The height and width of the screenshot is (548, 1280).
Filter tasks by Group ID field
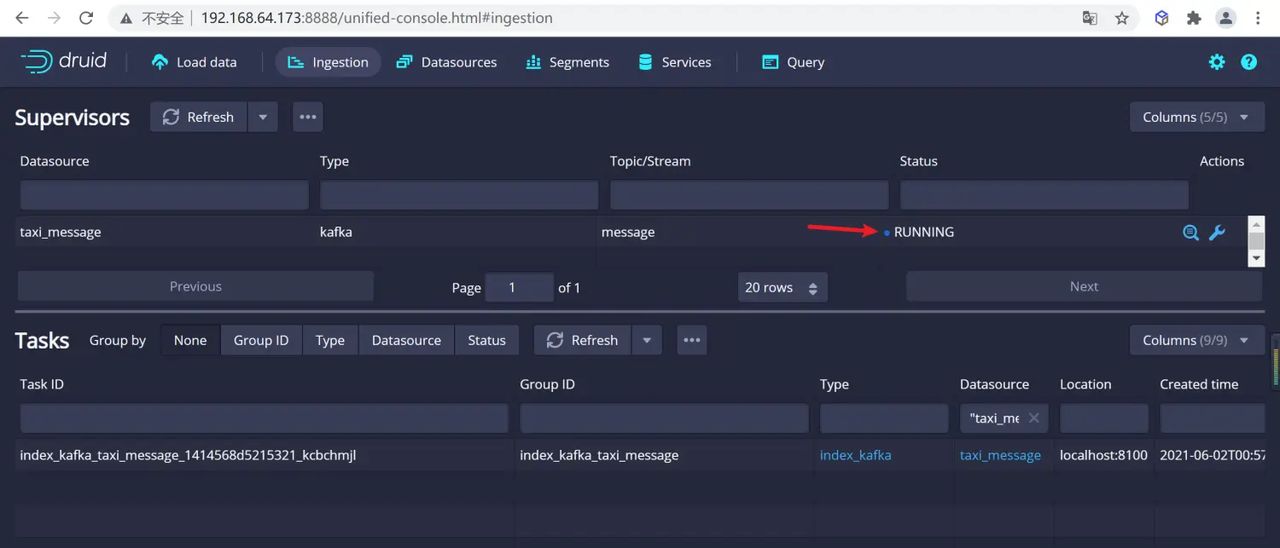click(664, 418)
